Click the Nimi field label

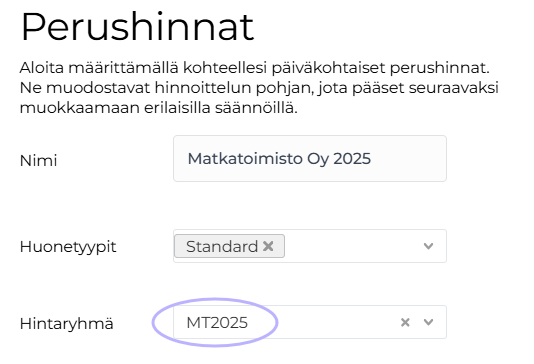pos(38,160)
